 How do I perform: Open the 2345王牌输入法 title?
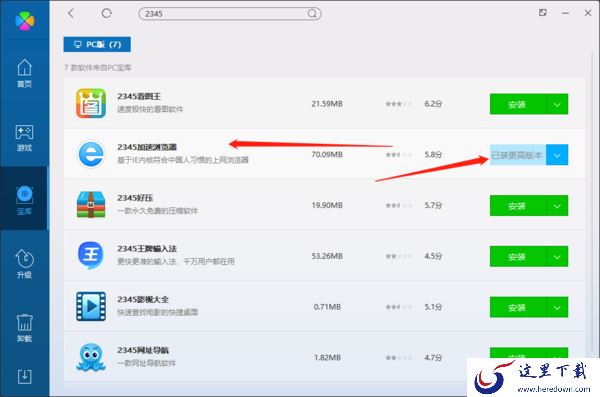(x=147, y=248)
